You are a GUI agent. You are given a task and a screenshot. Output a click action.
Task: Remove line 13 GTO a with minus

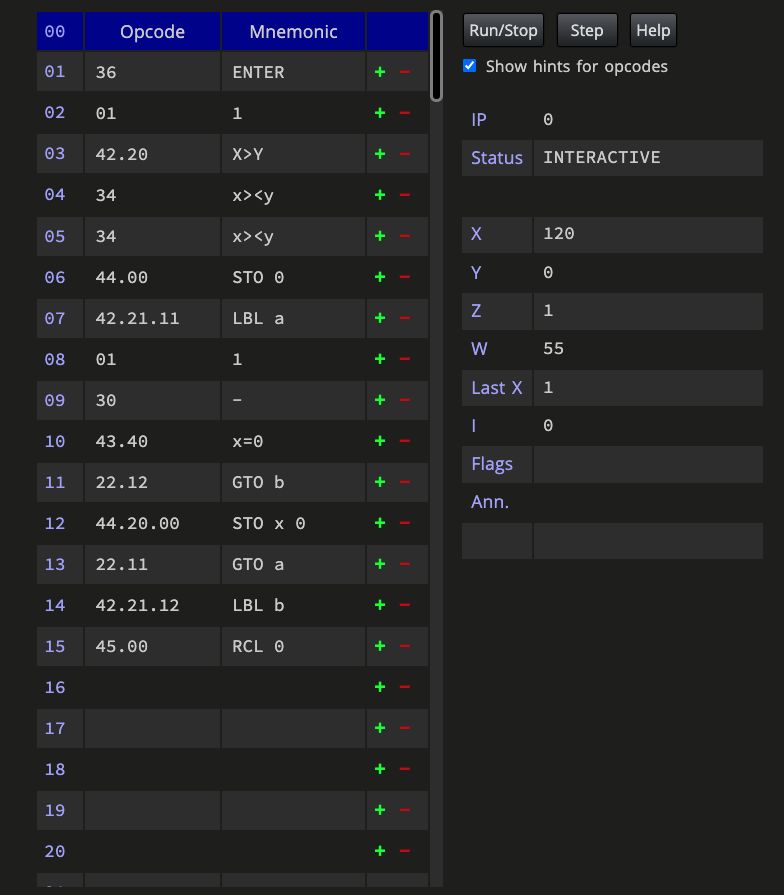pyautogui.click(x=405, y=564)
